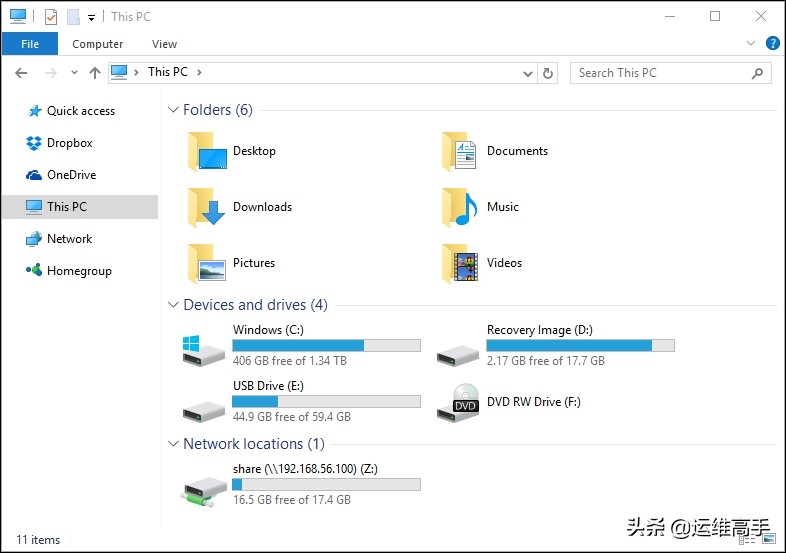Image resolution: width=786 pixels, height=553 pixels.
Task: Open the Music folder icon
Action: [x=459, y=207]
